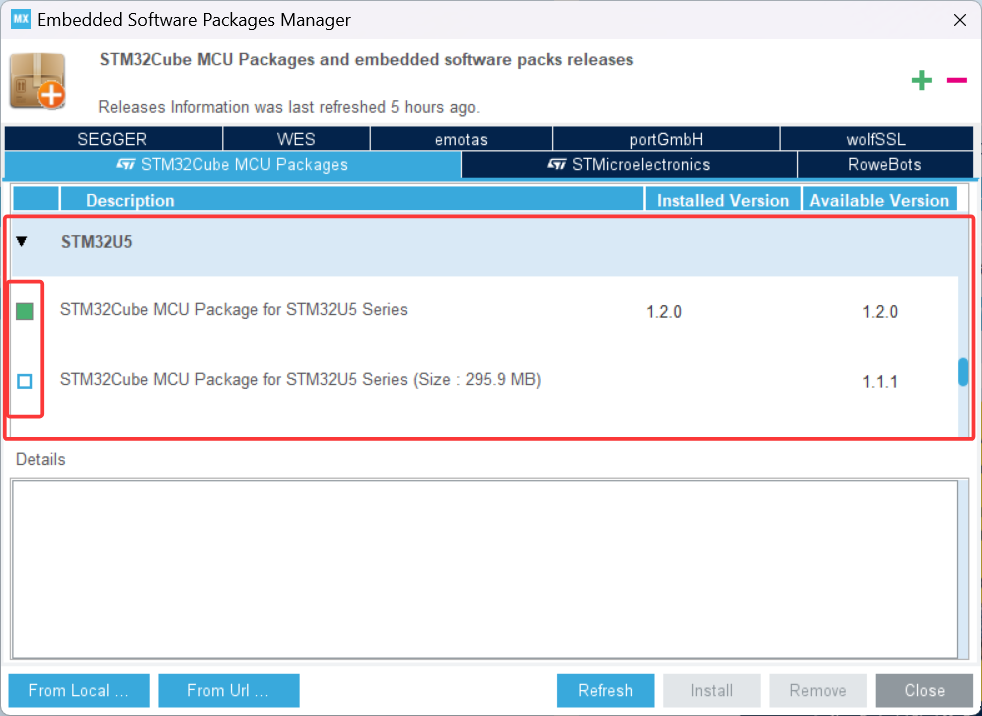Click the Refresh button
982x716 pixels.
pyautogui.click(x=606, y=690)
